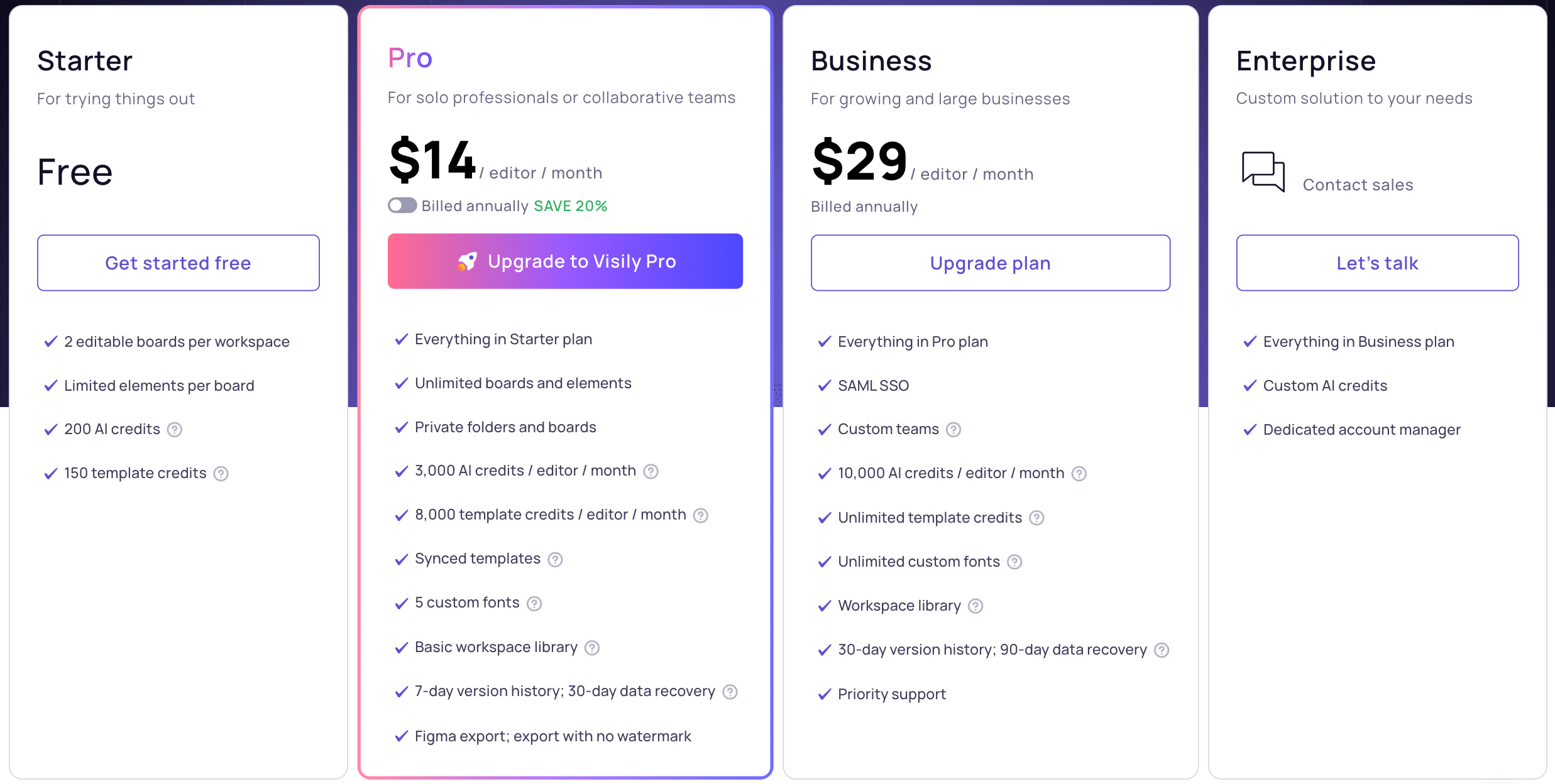
Task: Click the Let's talk button
Action: pos(1377,263)
